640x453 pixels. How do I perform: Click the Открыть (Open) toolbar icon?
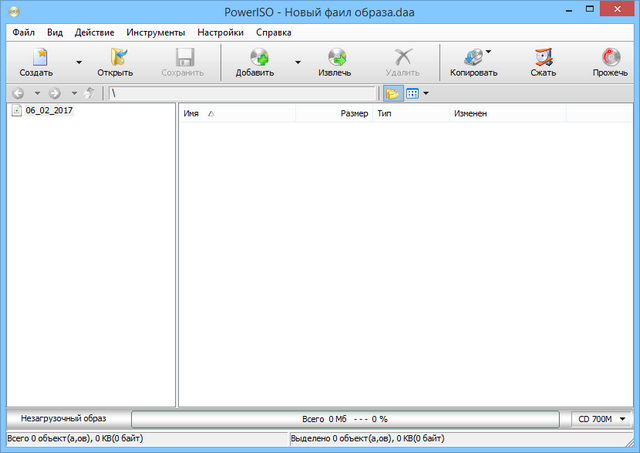pyautogui.click(x=115, y=58)
